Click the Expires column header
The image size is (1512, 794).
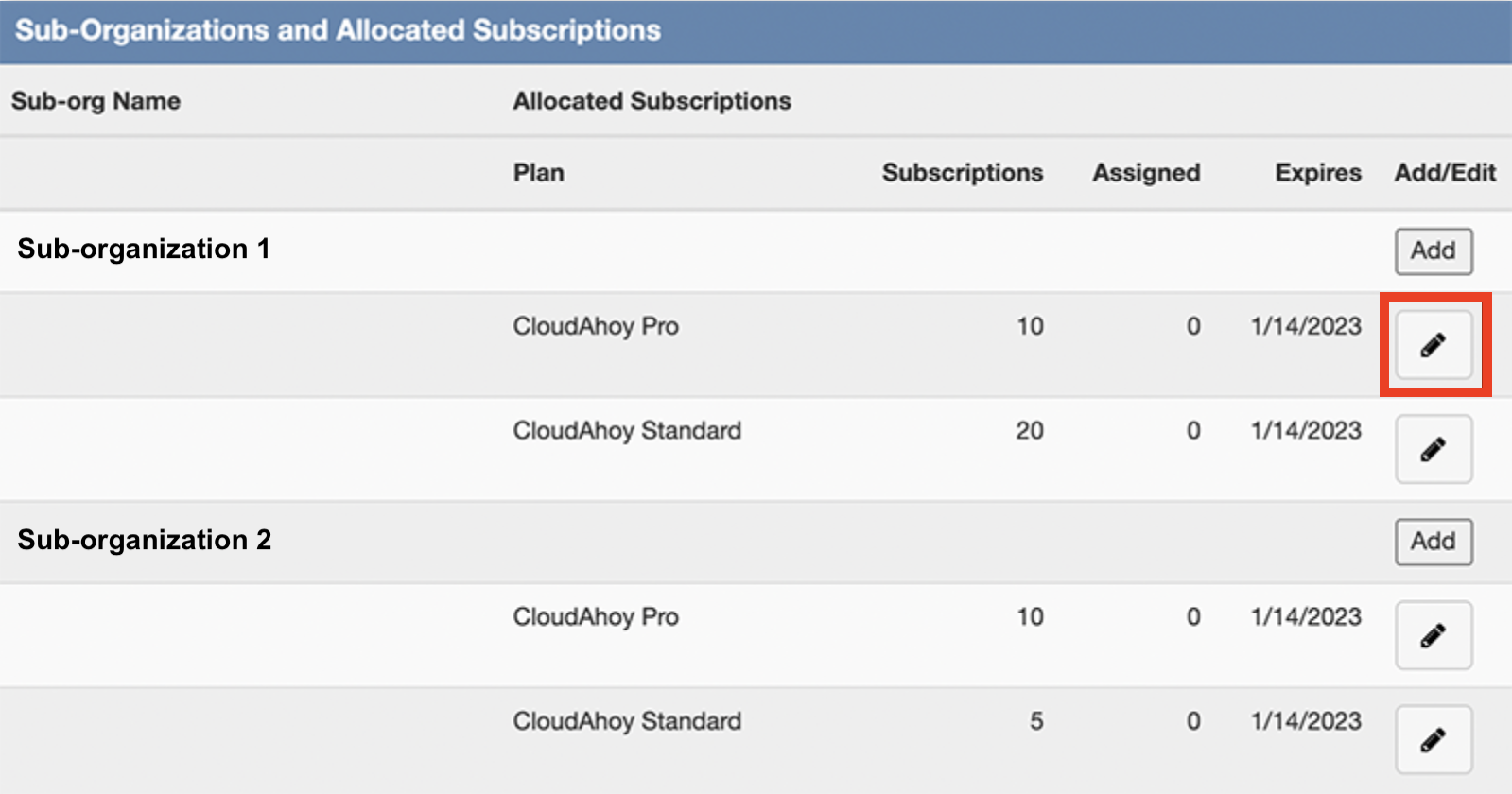1318,173
